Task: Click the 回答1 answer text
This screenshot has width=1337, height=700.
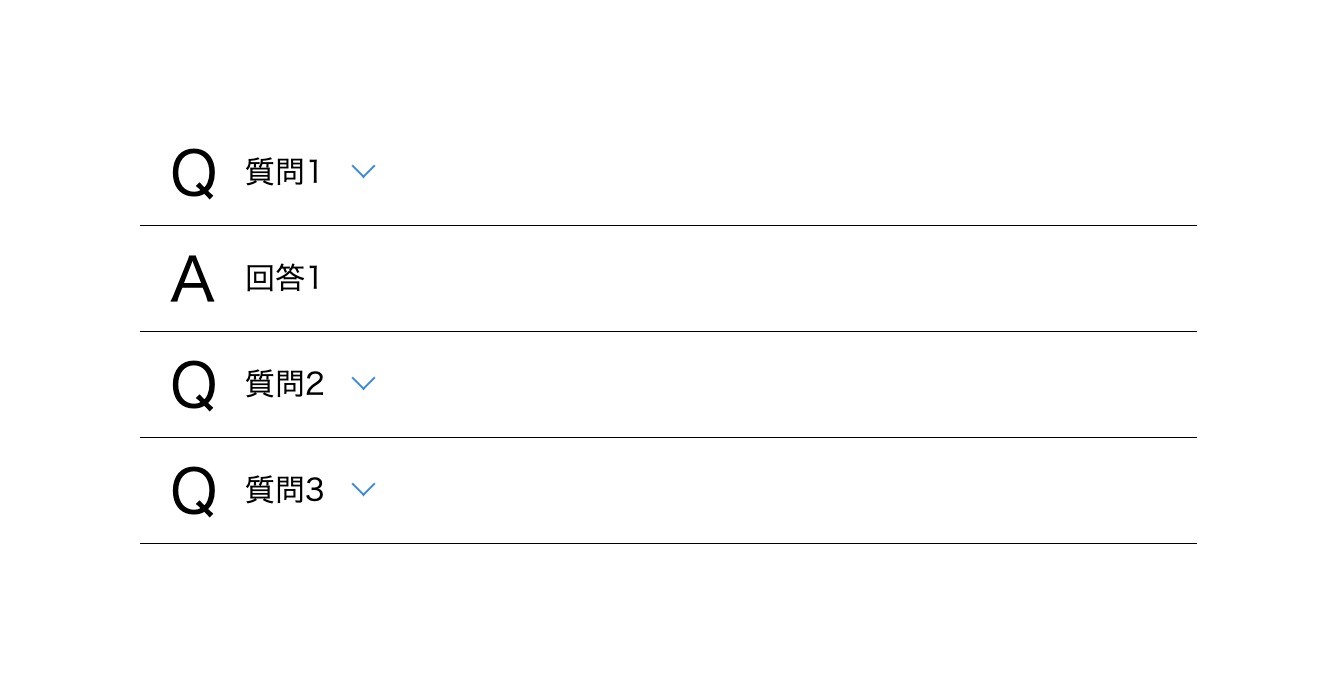Action: click(283, 278)
